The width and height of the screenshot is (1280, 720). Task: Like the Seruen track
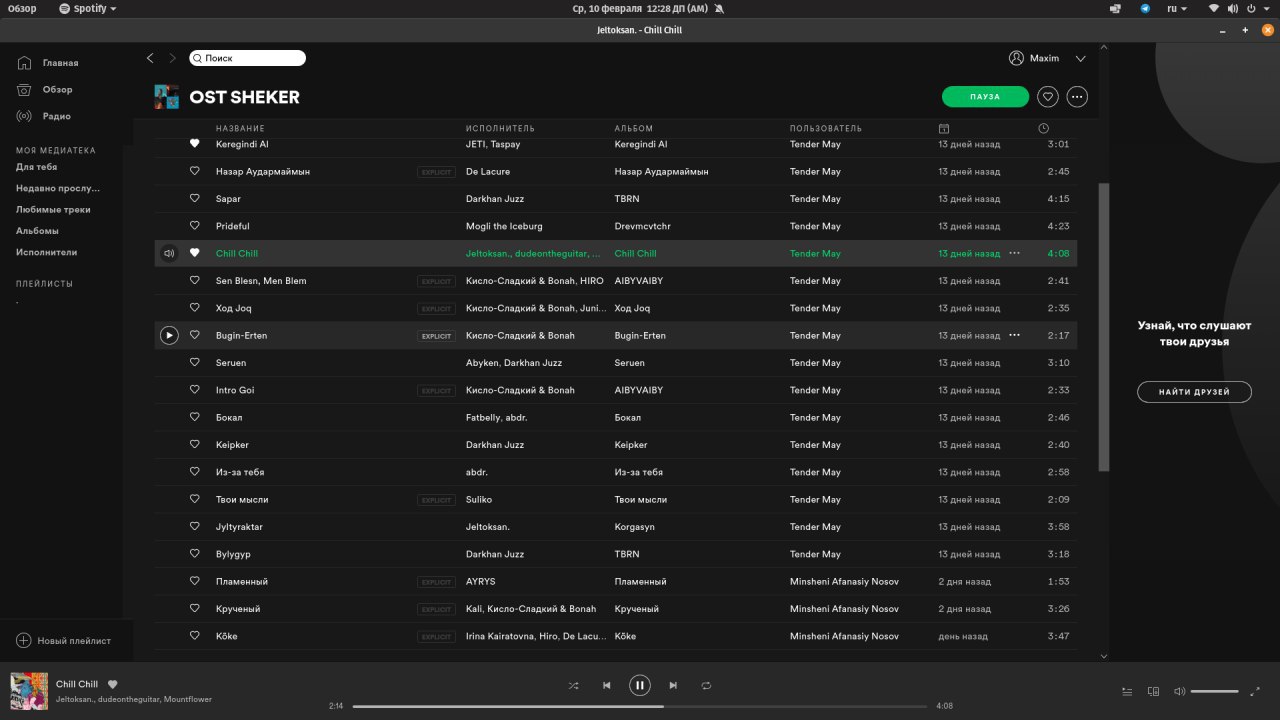195,363
